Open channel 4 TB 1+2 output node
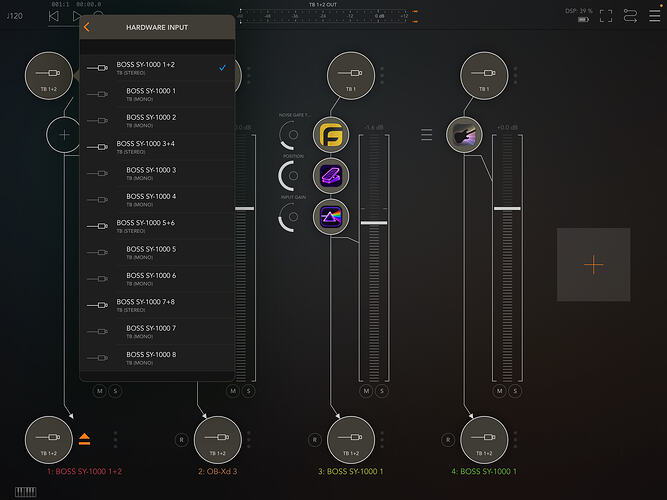667x500 pixels. (484, 440)
